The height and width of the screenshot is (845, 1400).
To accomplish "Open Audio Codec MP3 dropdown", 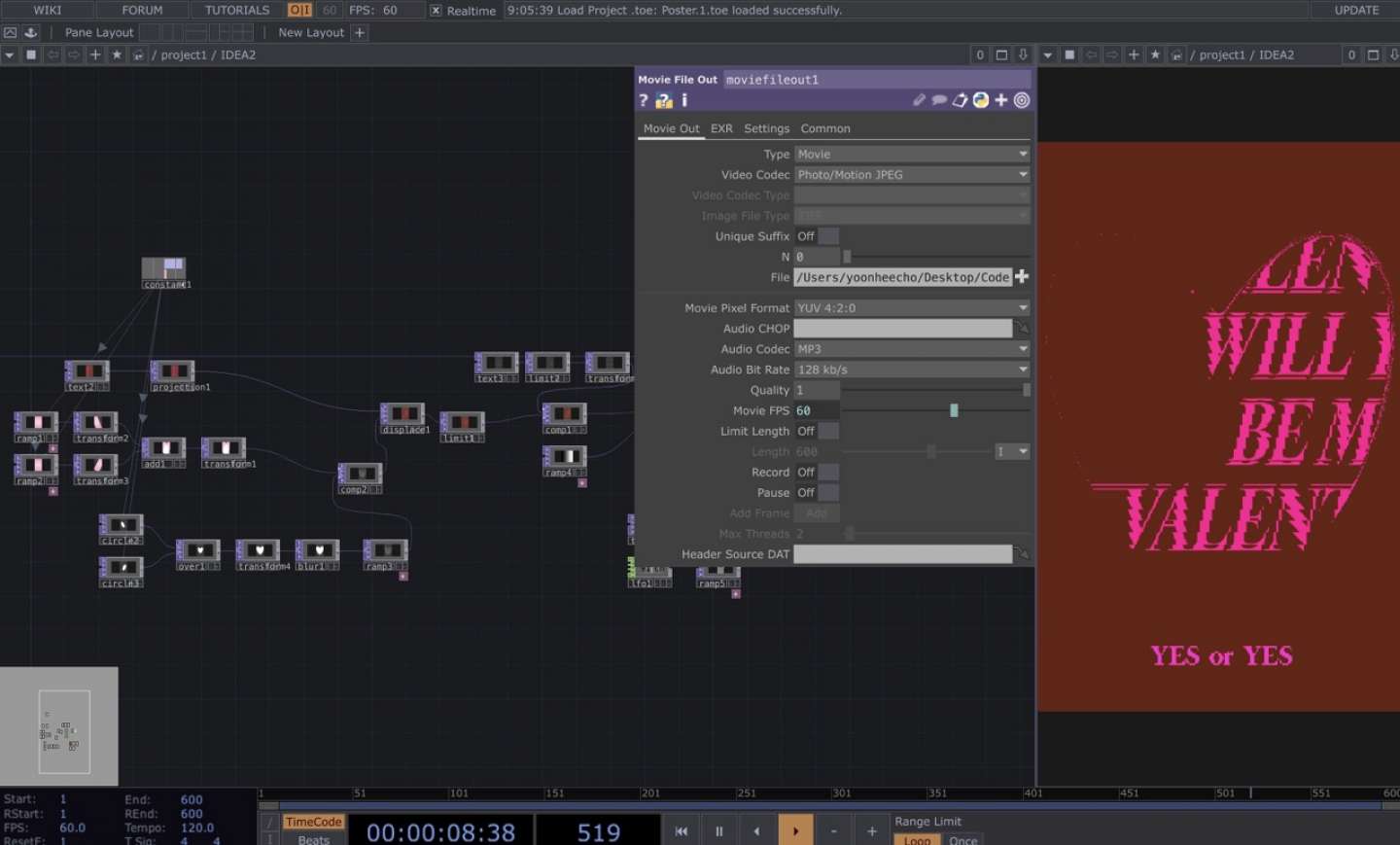I will 912,349.
